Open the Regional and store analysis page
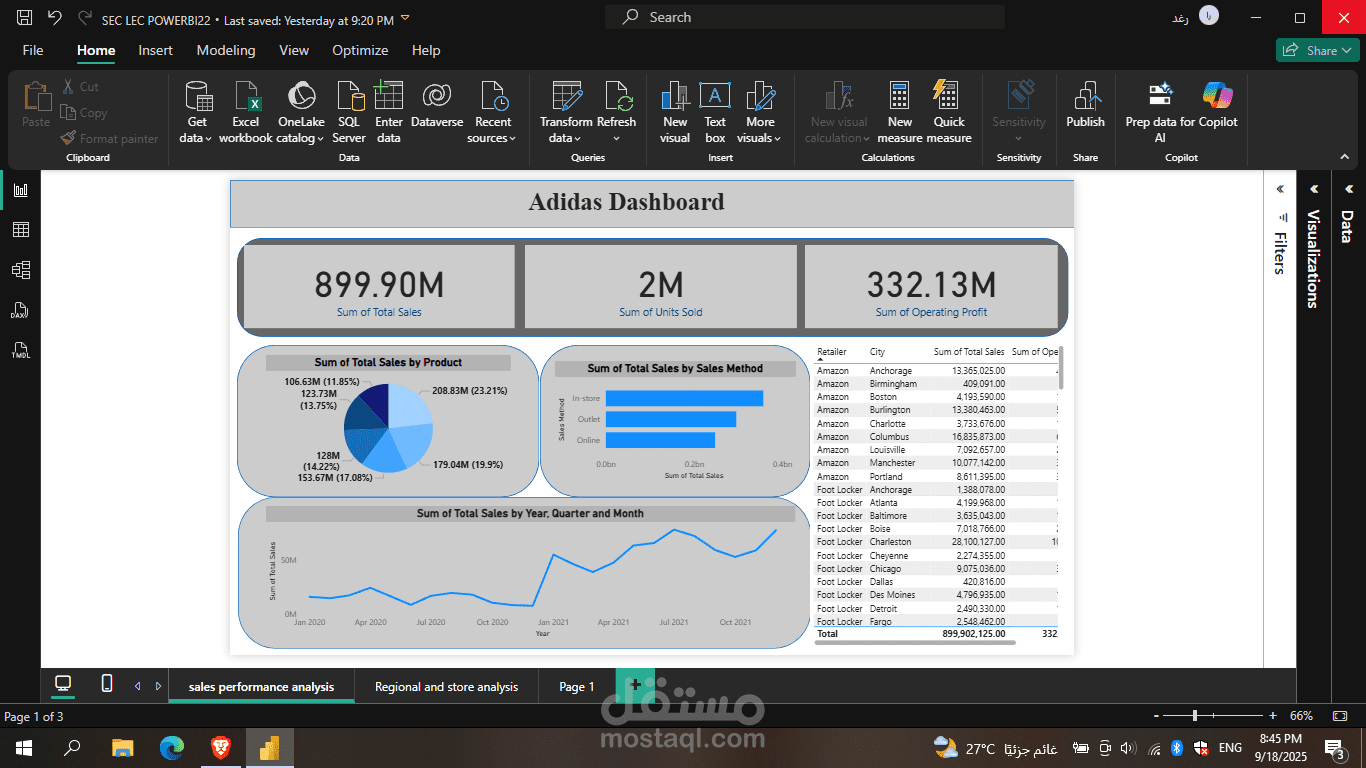 (x=446, y=686)
